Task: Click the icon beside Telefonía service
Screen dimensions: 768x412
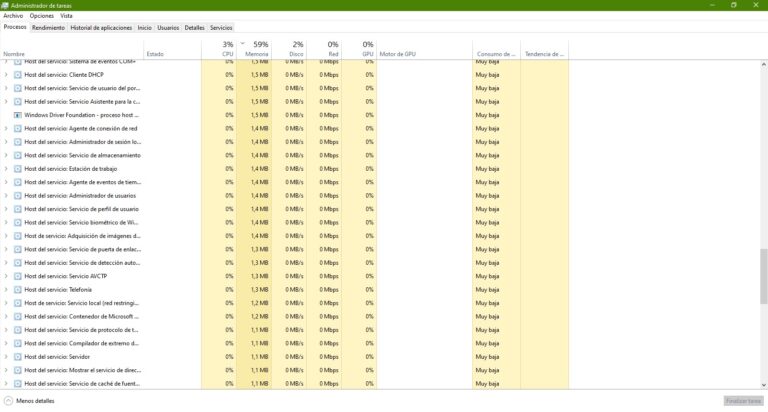Action: 18,290
